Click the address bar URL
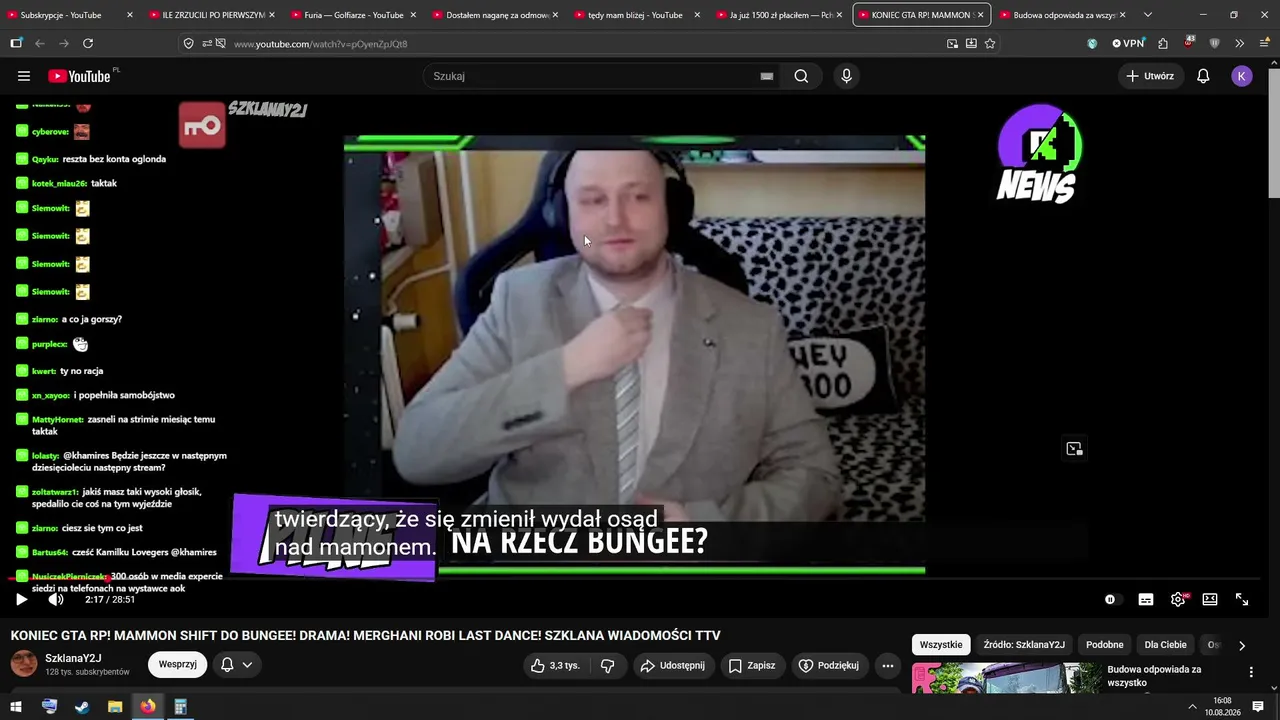Screen dimensions: 1280x720 (320, 44)
